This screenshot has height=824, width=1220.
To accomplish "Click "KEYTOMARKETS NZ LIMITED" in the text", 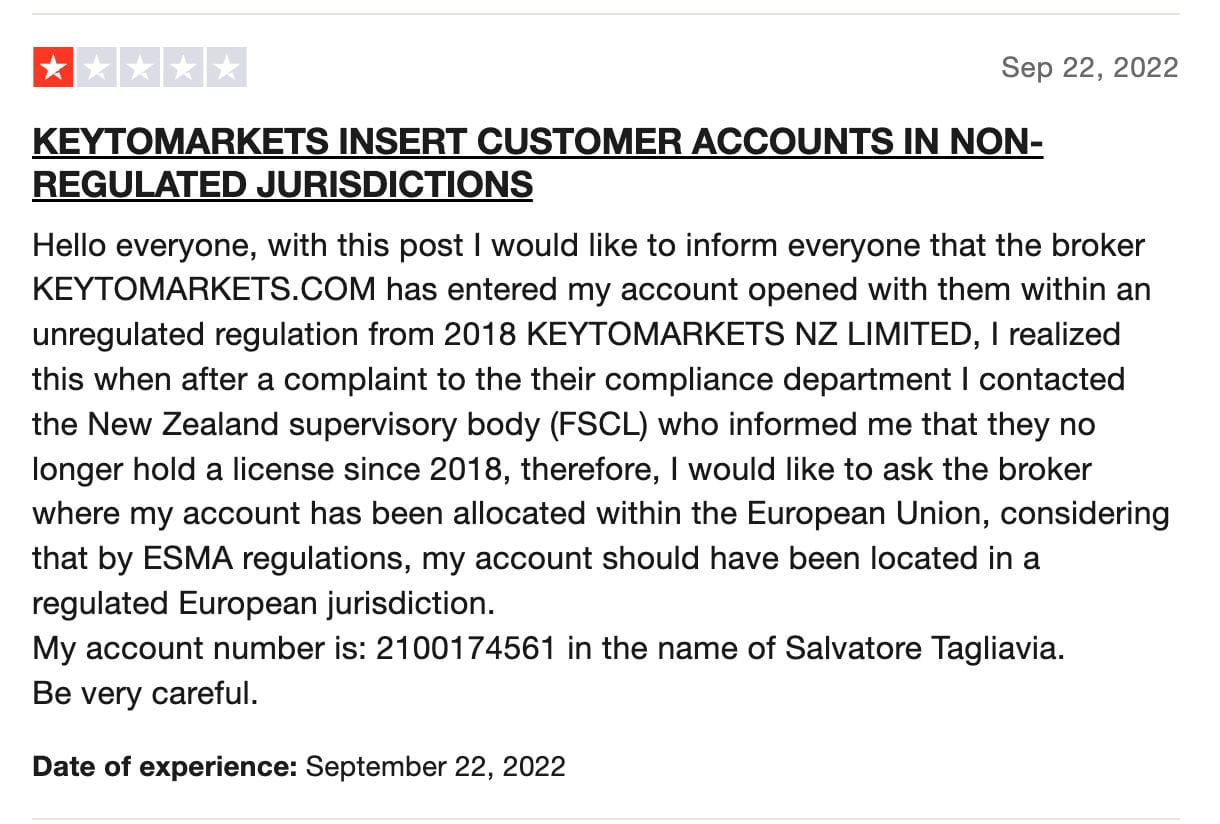I will 749,334.
